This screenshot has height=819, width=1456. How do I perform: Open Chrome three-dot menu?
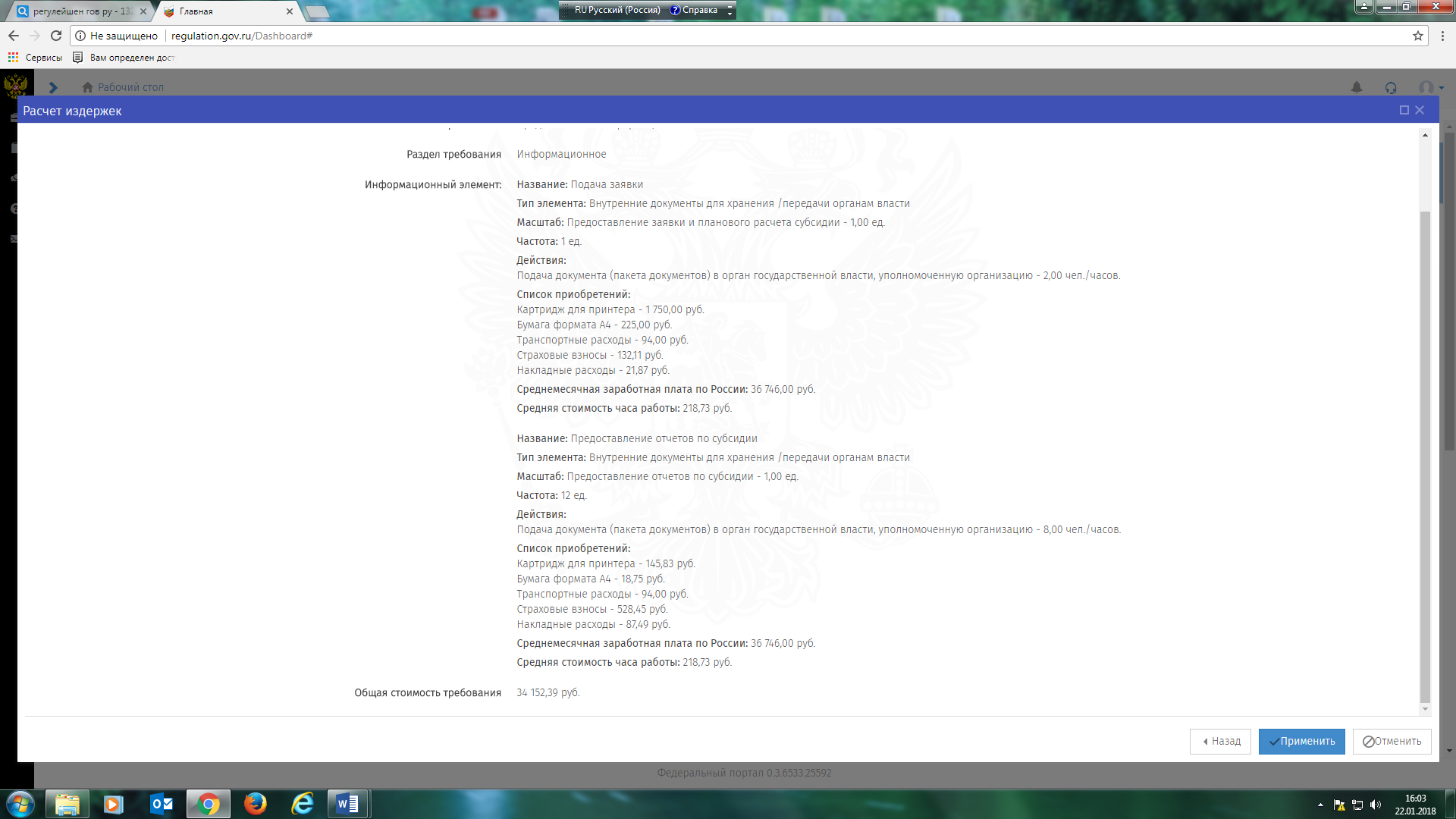pos(1443,36)
